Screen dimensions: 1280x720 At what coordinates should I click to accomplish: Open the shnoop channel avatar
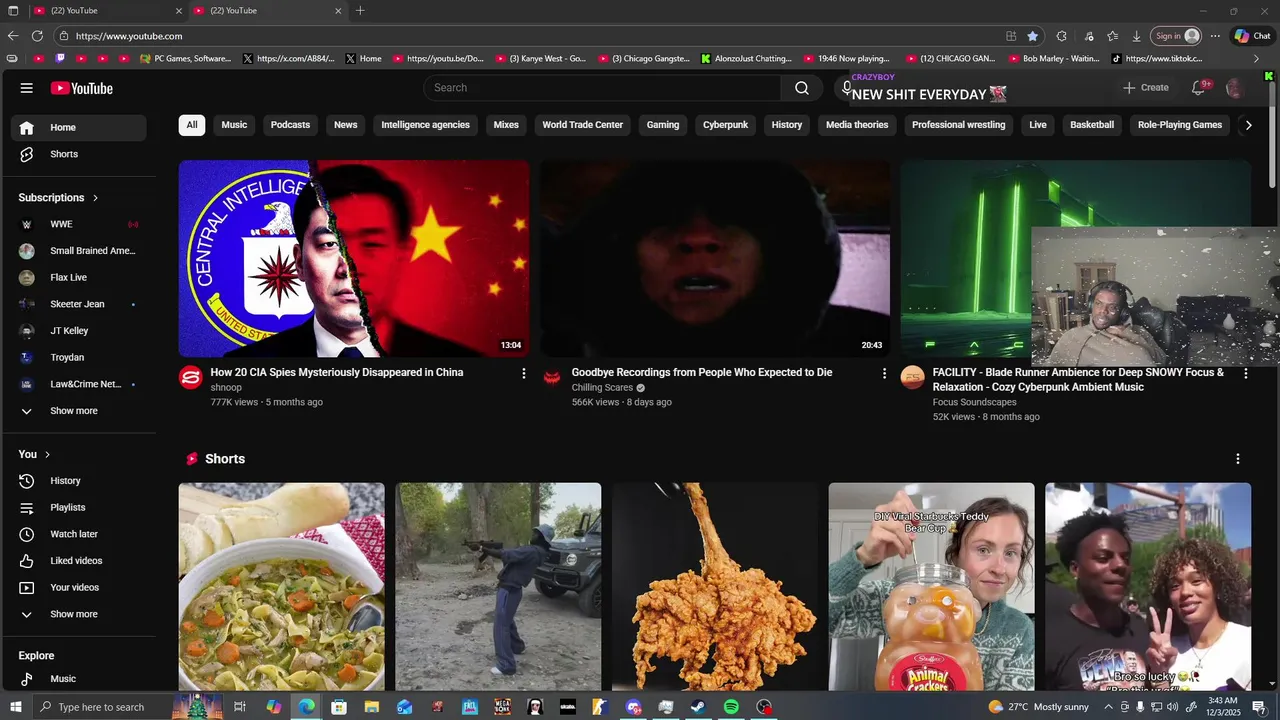click(190, 377)
